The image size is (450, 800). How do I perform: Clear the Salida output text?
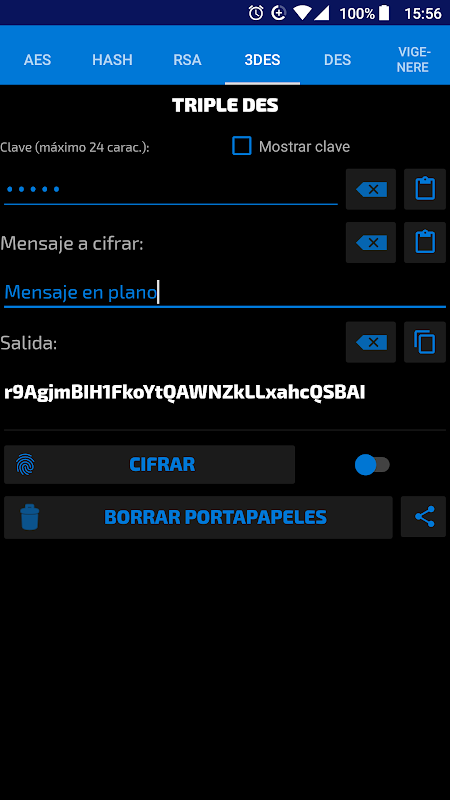pyautogui.click(x=371, y=342)
